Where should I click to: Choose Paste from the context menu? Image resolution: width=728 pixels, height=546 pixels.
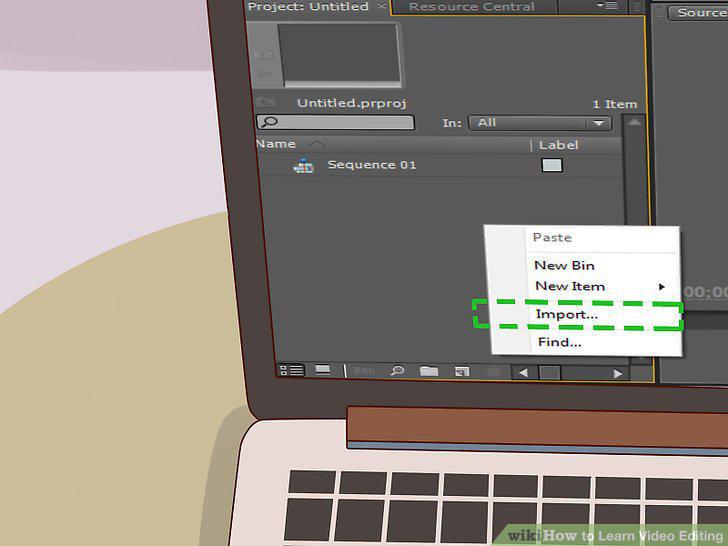tap(552, 238)
